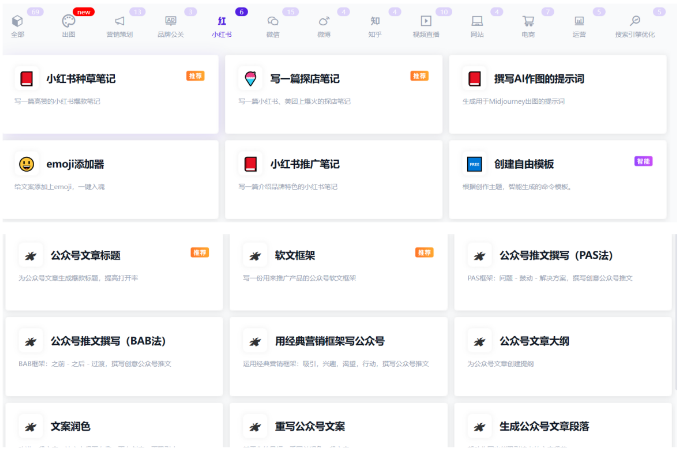Select the 公众号文章标题 template title
The width and height of the screenshot is (679, 450).
tap(85, 256)
